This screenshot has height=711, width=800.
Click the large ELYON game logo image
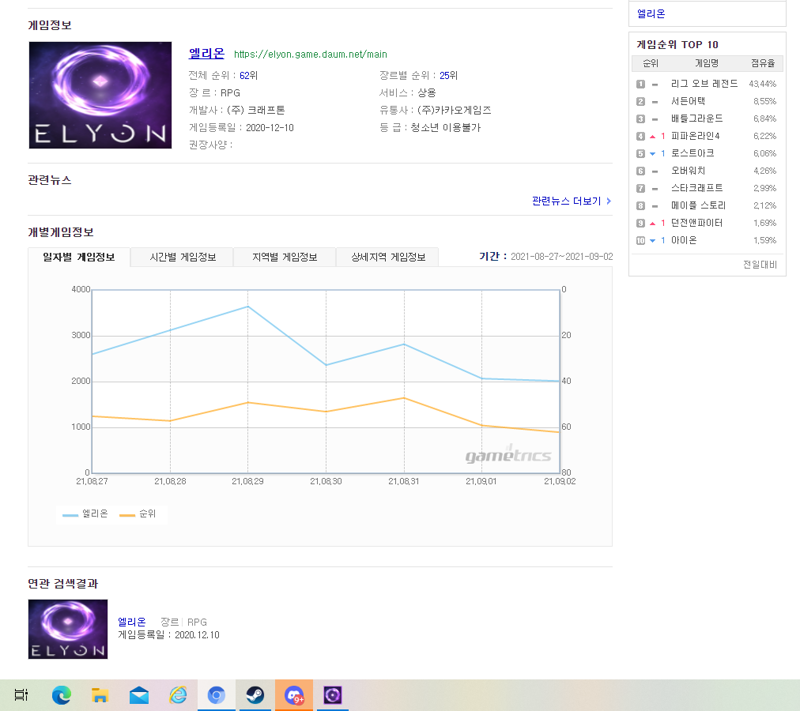pos(100,95)
